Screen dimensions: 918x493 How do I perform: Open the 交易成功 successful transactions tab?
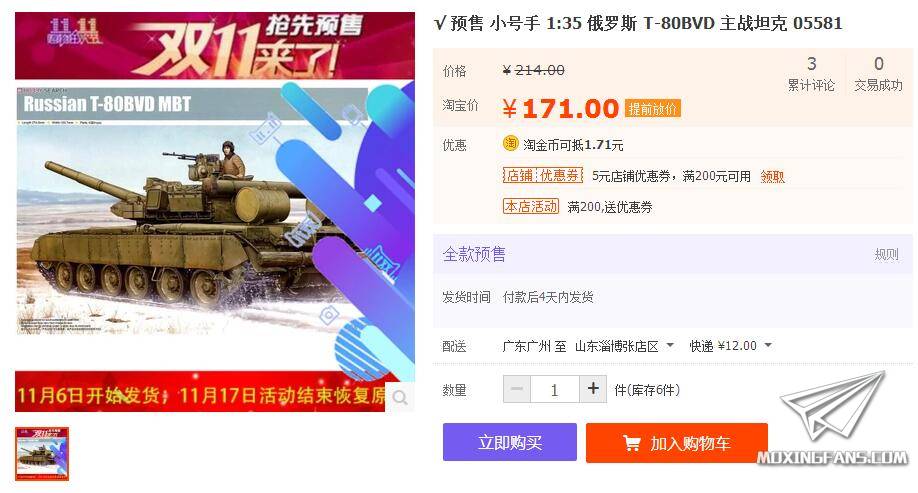[878, 73]
